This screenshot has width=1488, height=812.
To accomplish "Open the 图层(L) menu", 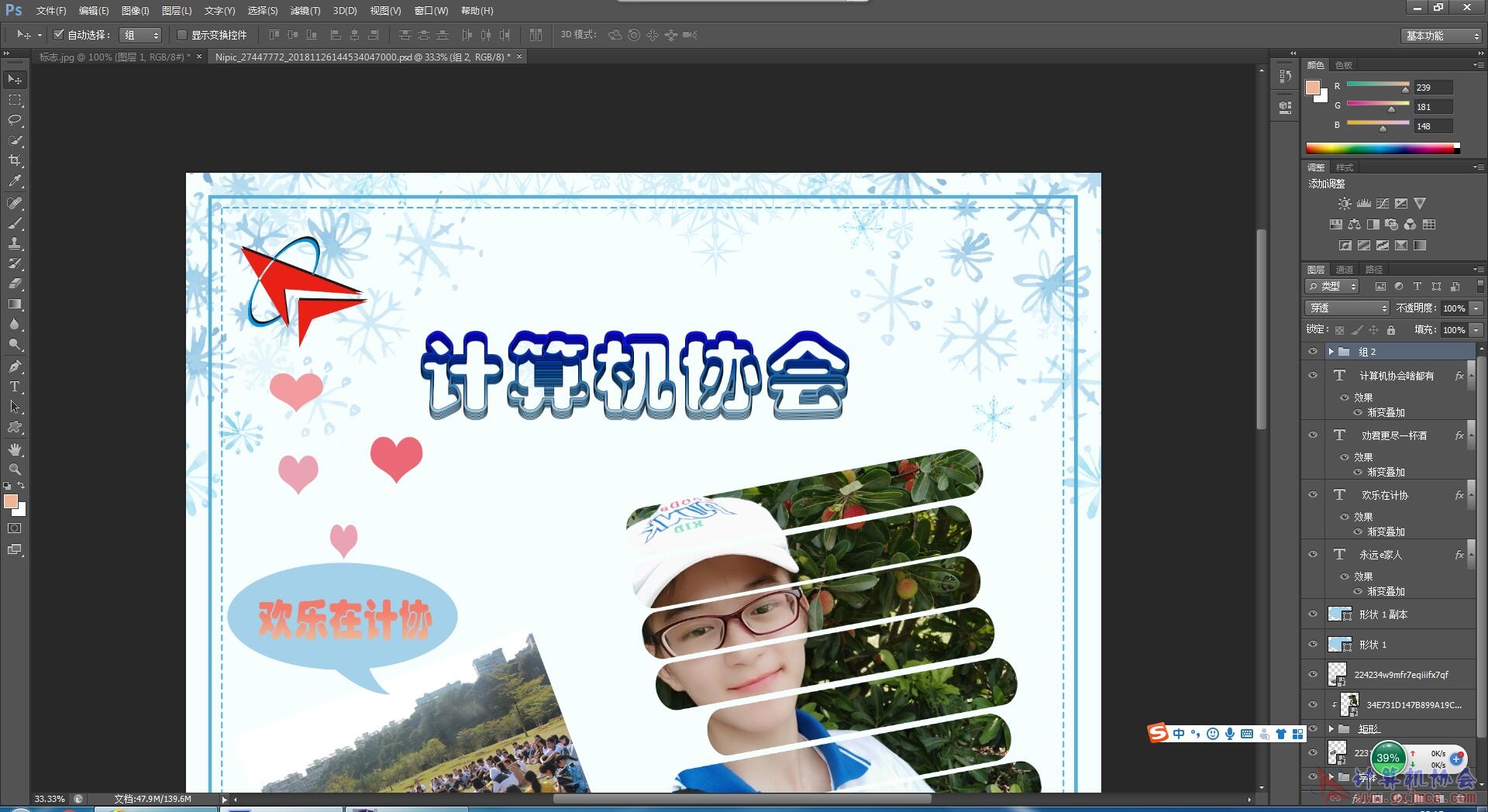I will [x=177, y=11].
